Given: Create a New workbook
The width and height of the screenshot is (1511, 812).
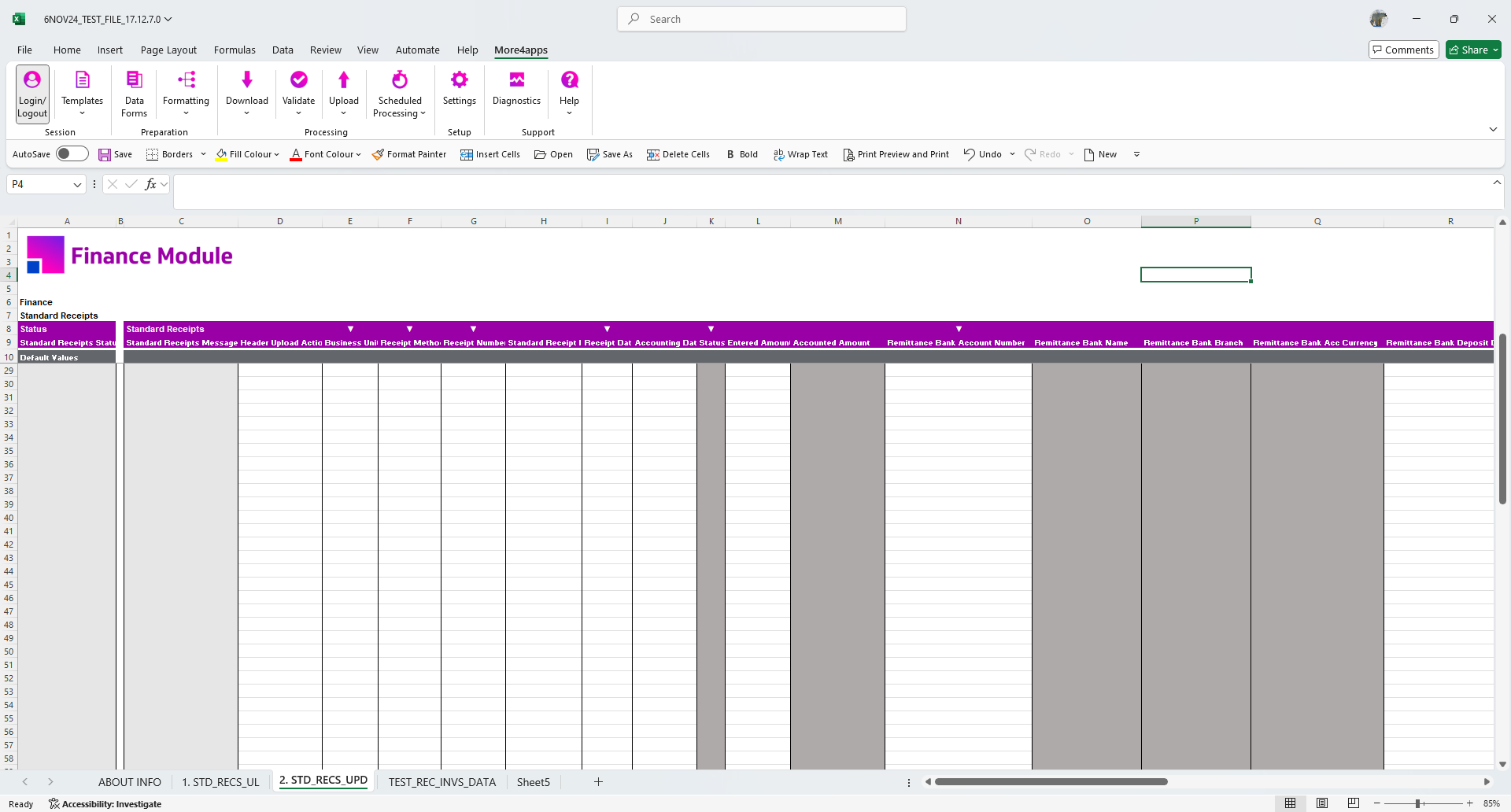Looking at the screenshot, I should coord(1100,155).
